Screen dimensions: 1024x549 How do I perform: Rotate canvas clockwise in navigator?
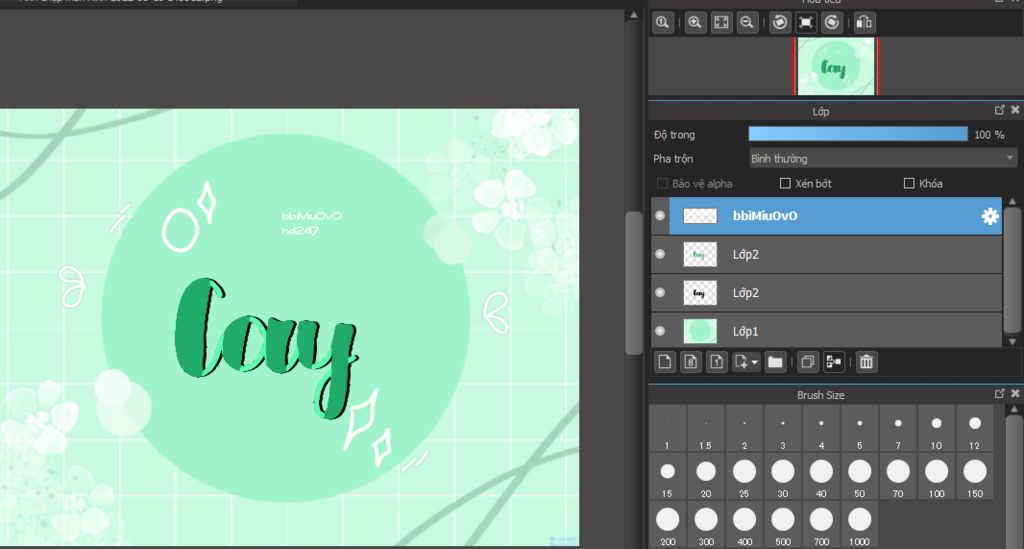coord(831,23)
